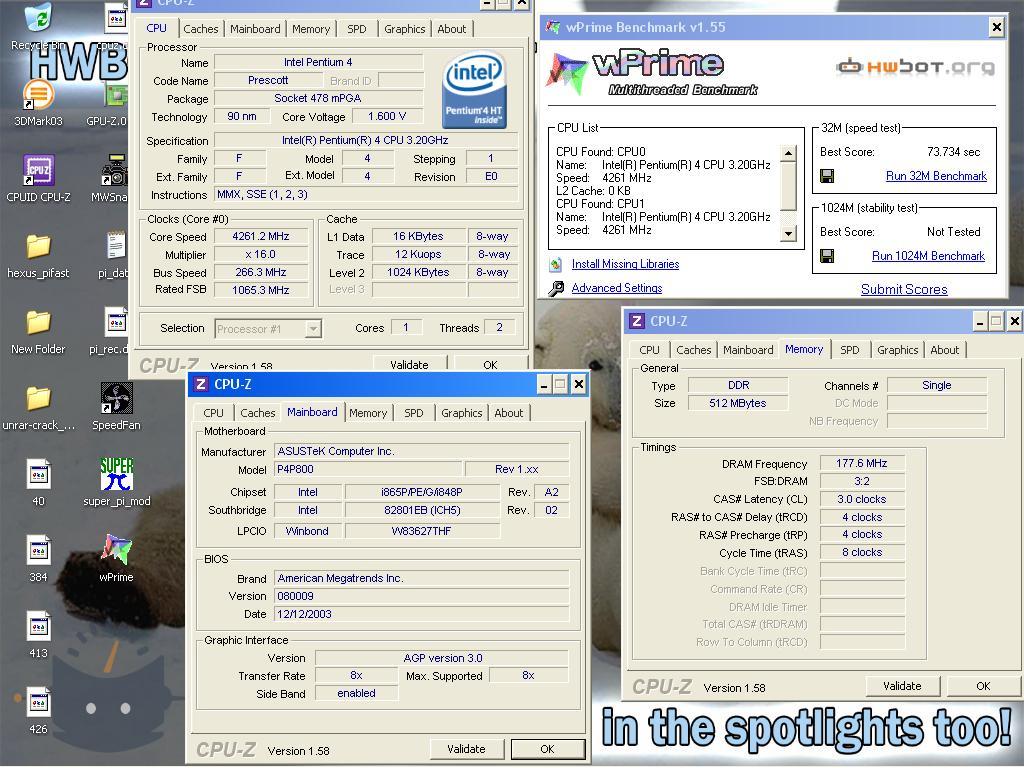Click the Advanced Settings wrench icon

pos(556,288)
